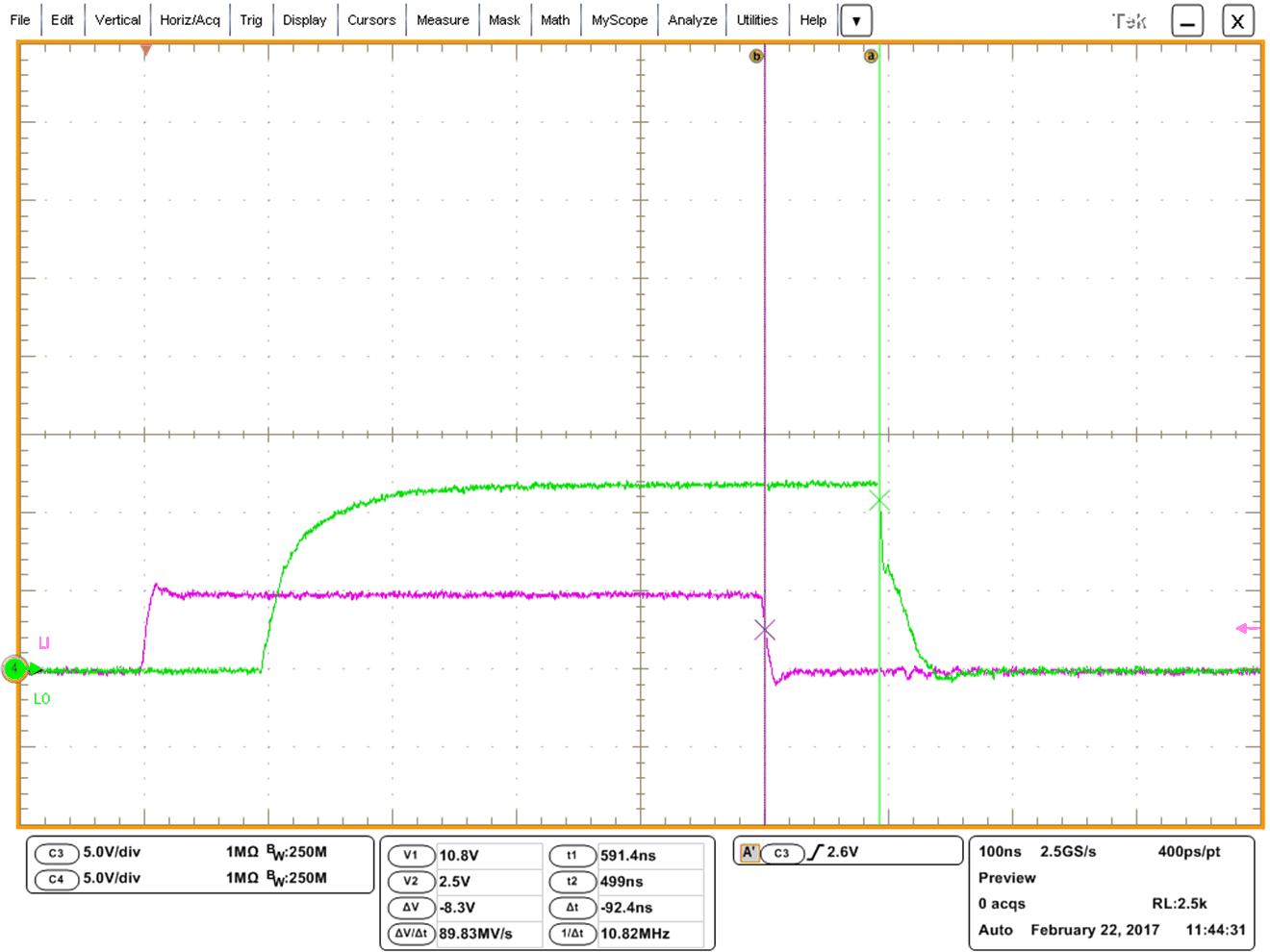This screenshot has width=1270, height=952.
Task: Select vertical cursor marker a
Action: [x=871, y=56]
